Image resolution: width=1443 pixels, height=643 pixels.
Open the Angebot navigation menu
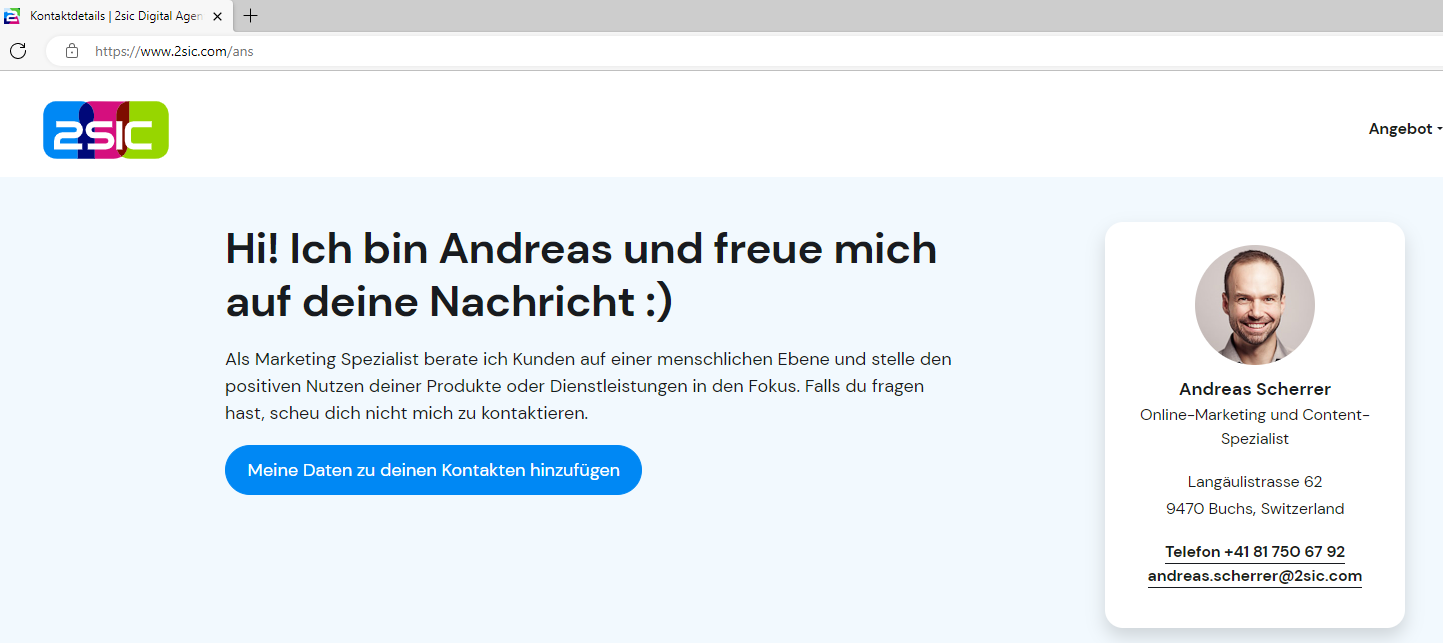click(x=1400, y=129)
